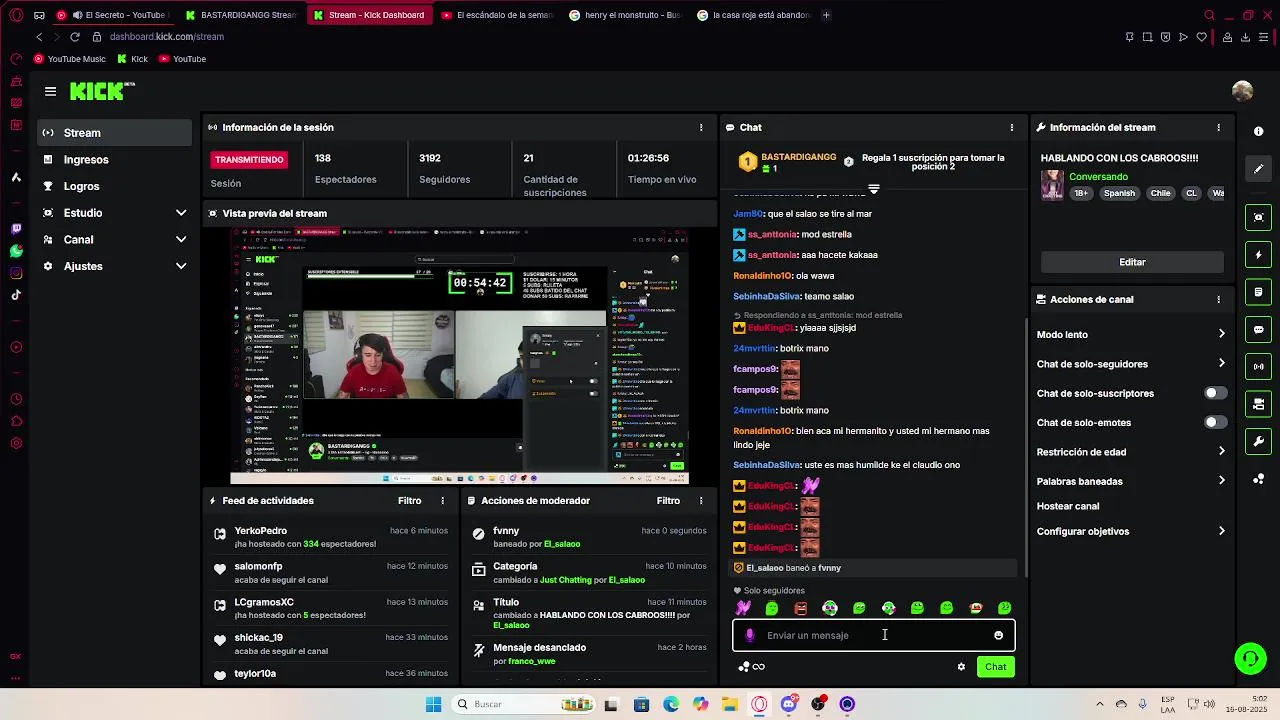This screenshot has height=720, width=1280.
Task: Click the Kick logo
Action: tap(101, 91)
